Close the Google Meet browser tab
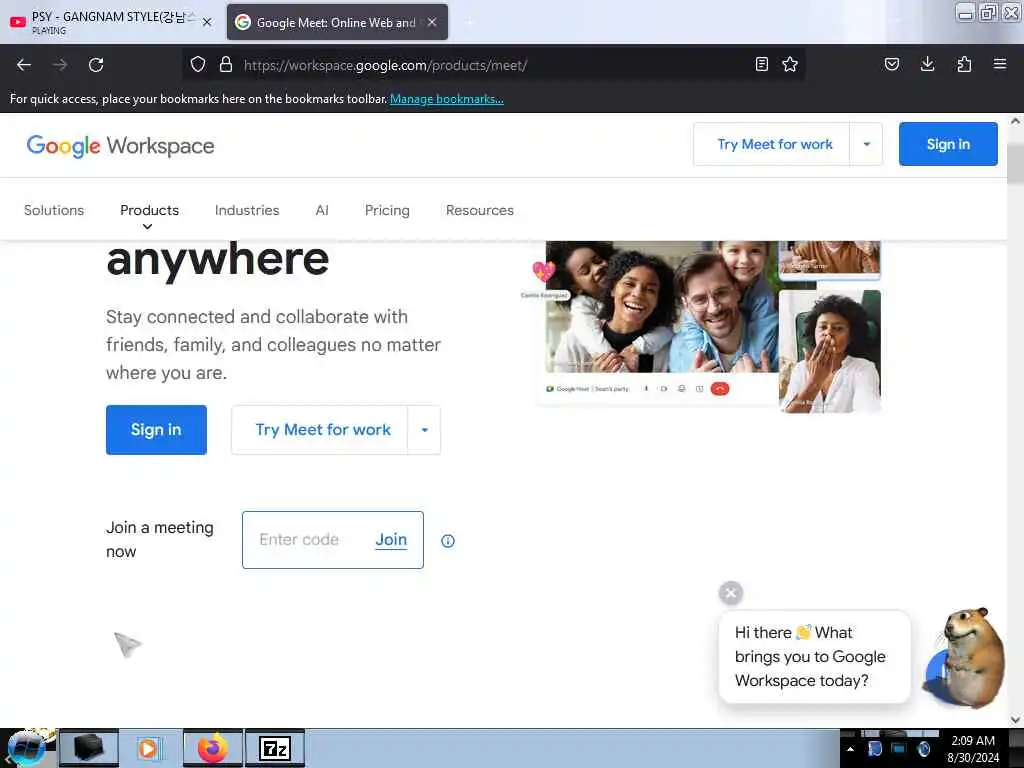This screenshot has width=1024, height=768. click(x=432, y=22)
